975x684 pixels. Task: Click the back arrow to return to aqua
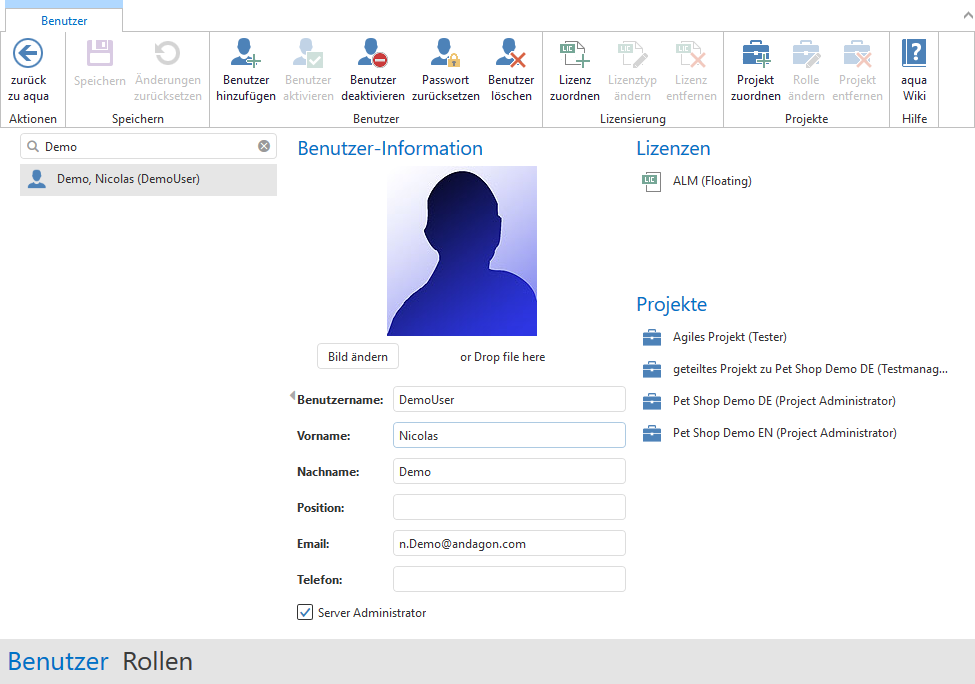click(28, 53)
